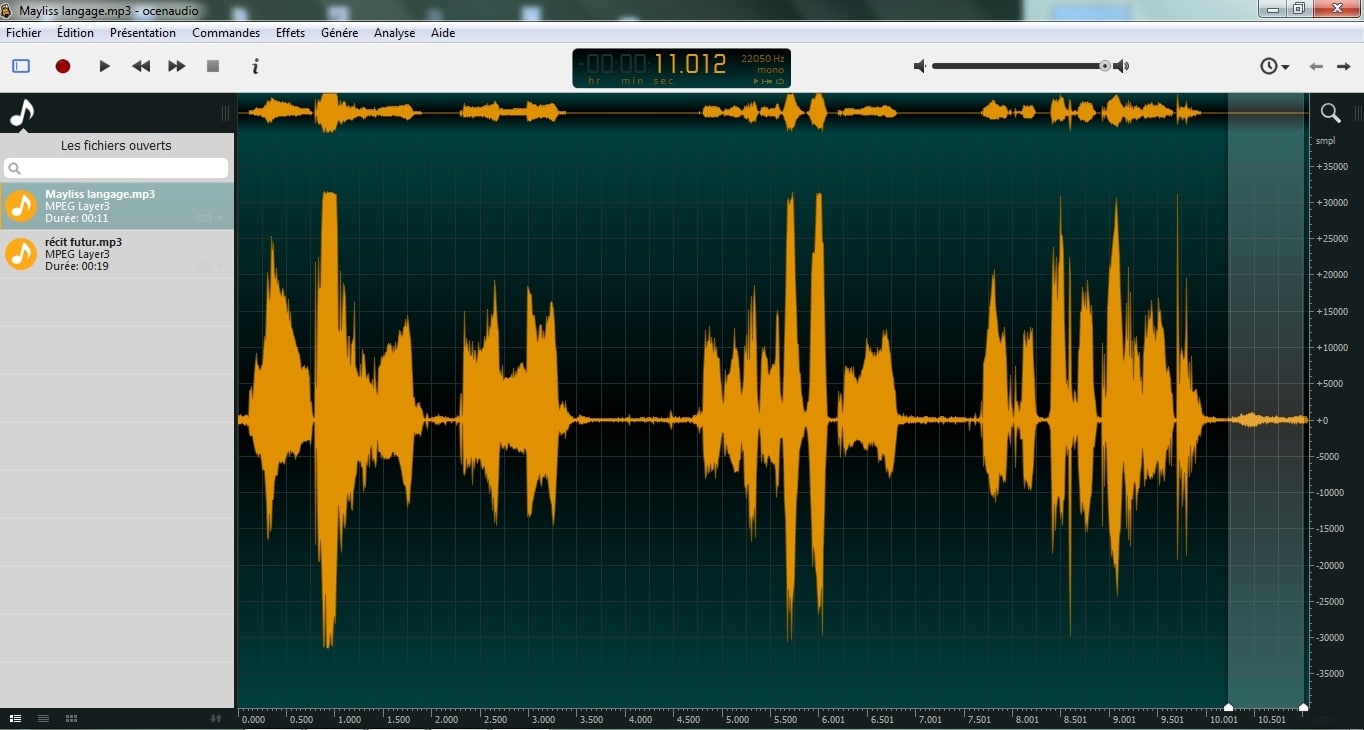This screenshot has height=730, width=1364.
Task: Open the time display format dropdown arrow
Action: click(1286, 67)
